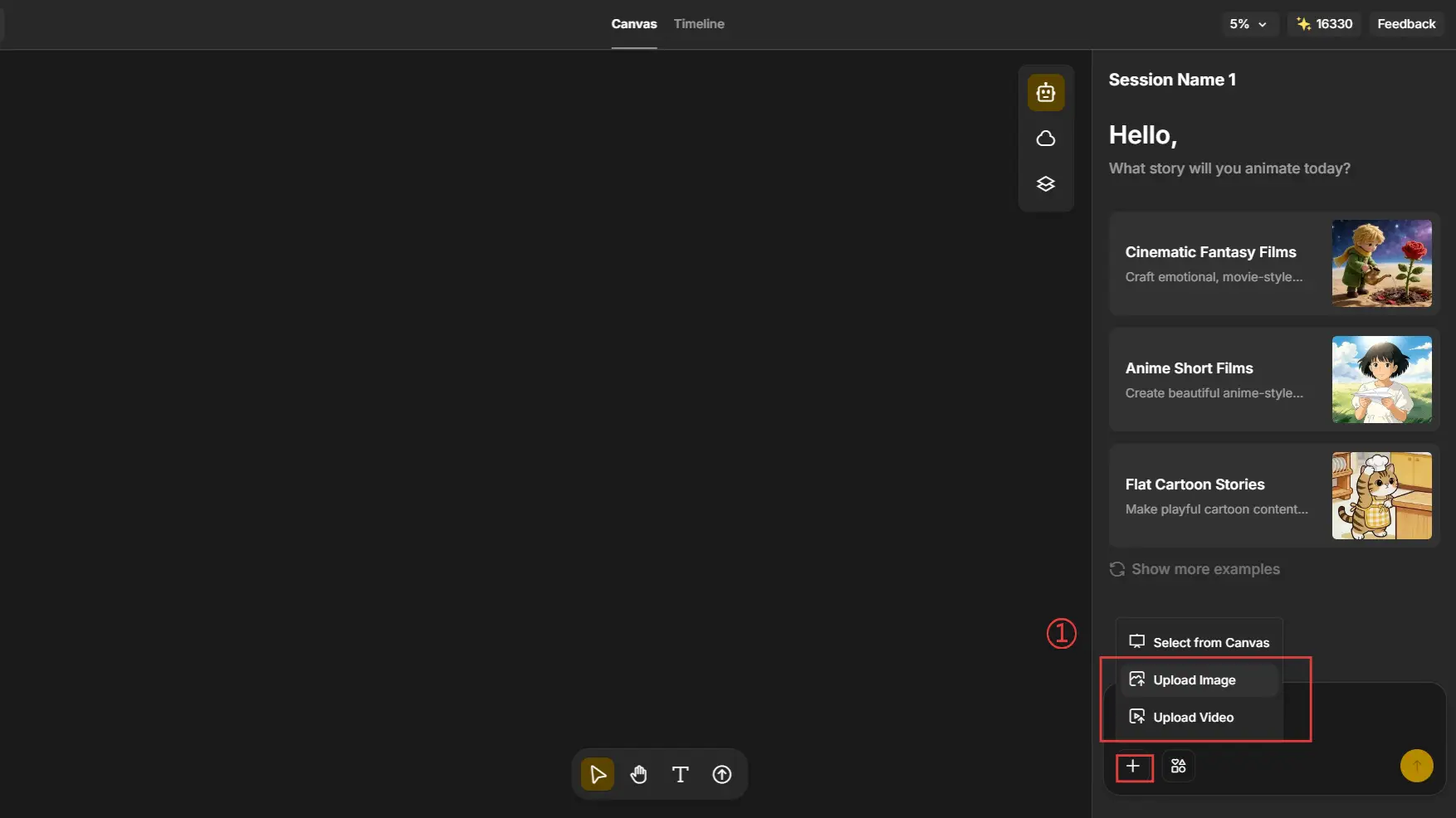This screenshot has height=818, width=1456.
Task: Click the Cinematic Fantasy Films thumbnail image
Action: [1382, 263]
